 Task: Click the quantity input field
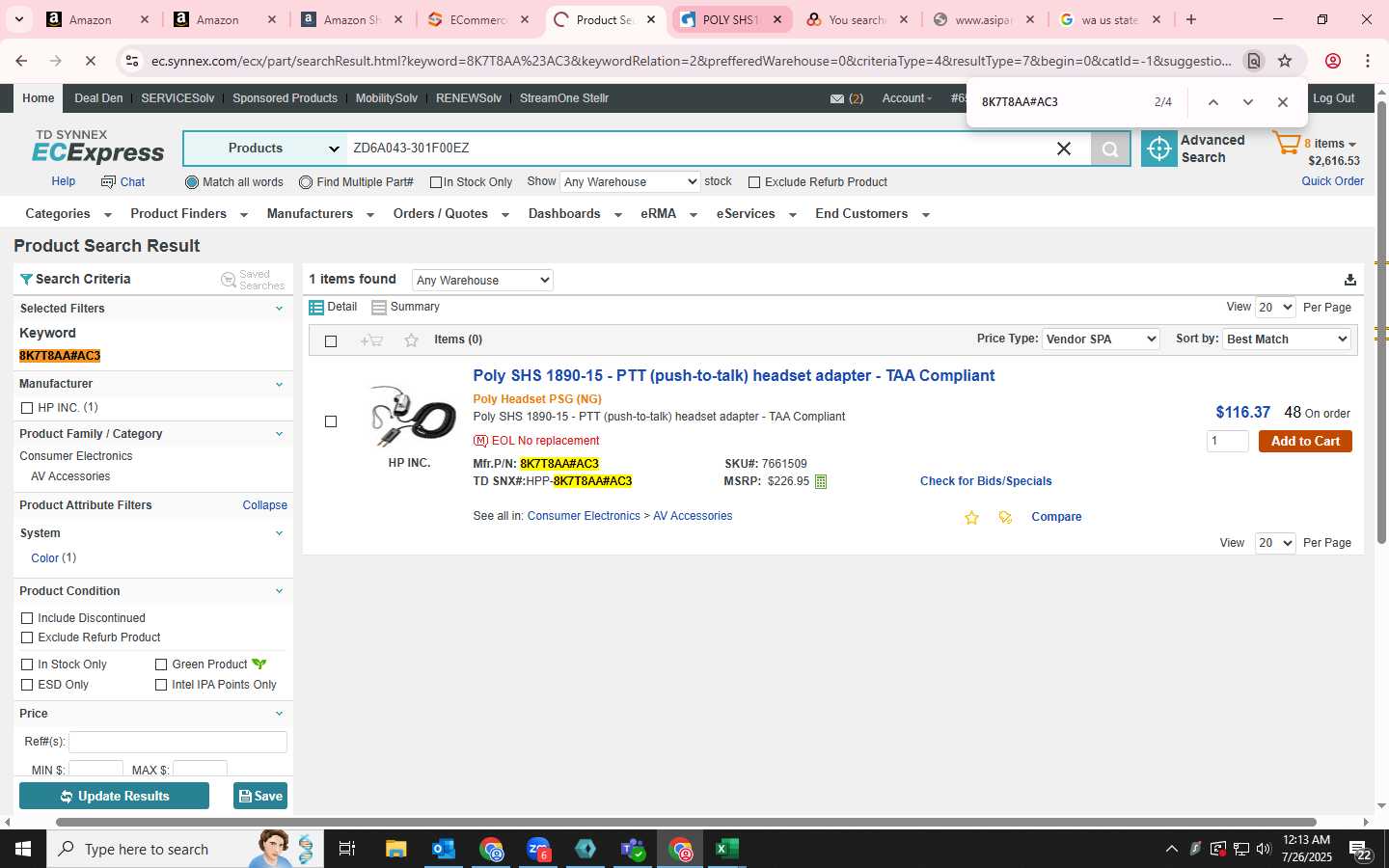click(1227, 442)
